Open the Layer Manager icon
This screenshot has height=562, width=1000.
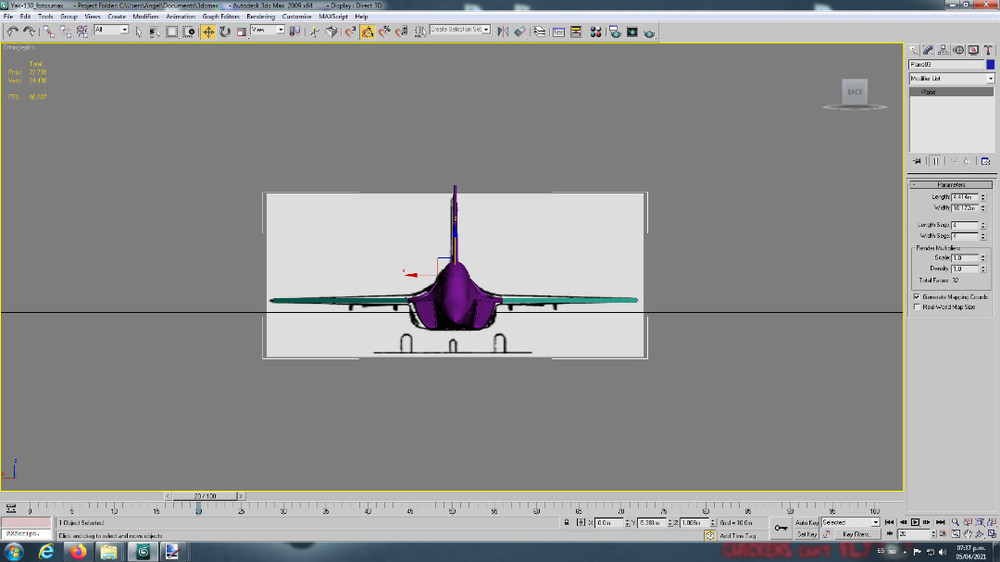click(x=540, y=31)
